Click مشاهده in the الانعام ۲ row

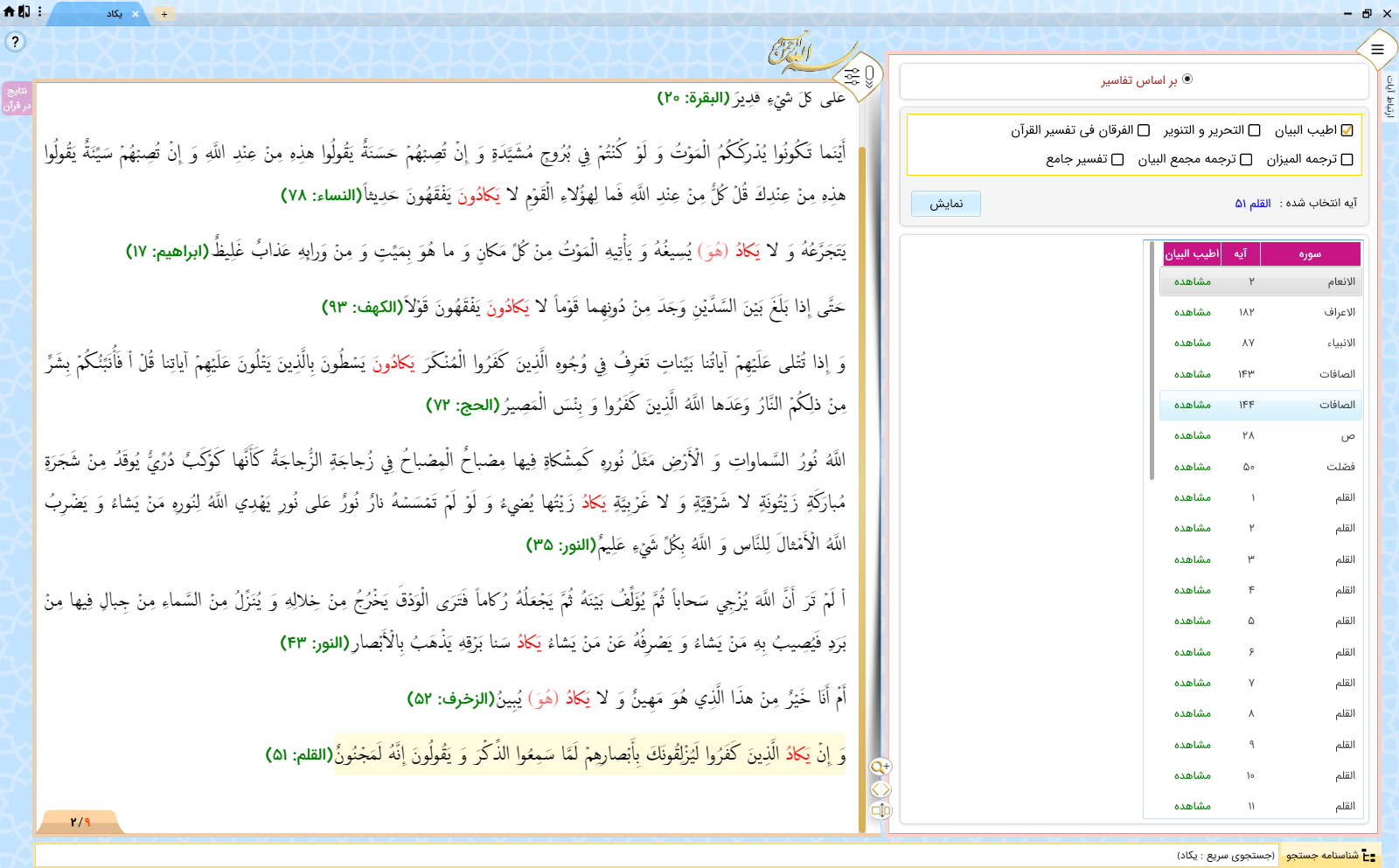point(1192,281)
